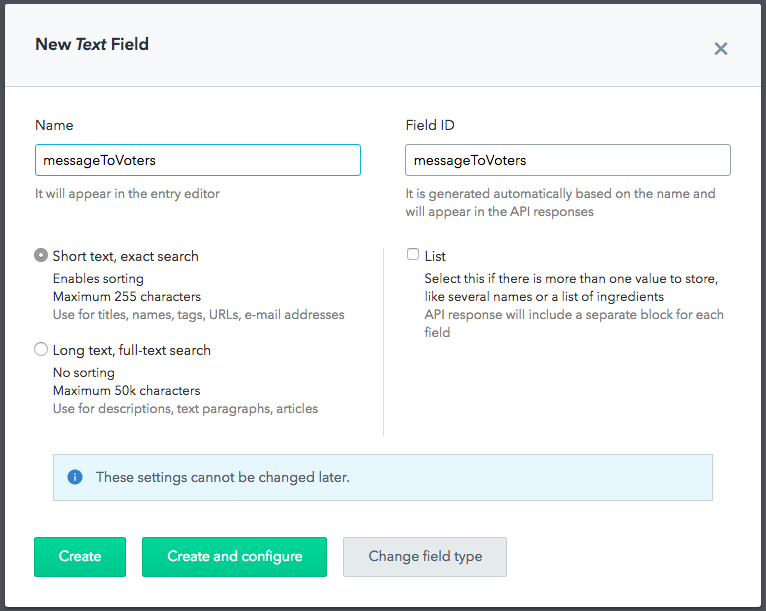The height and width of the screenshot is (611, 766).
Task: Focus the Name input field
Action: (x=198, y=160)
